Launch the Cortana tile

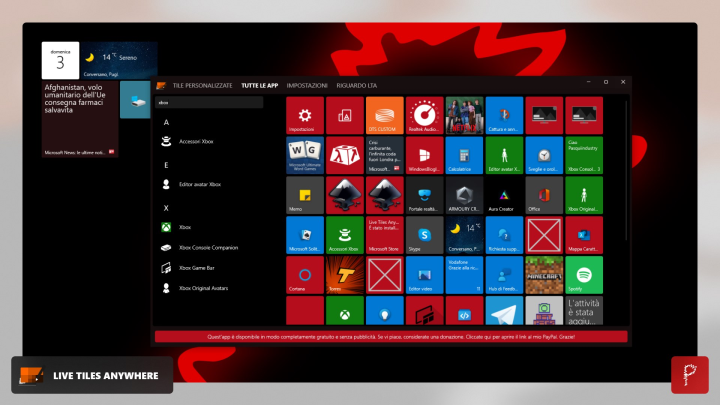[305, 275]
